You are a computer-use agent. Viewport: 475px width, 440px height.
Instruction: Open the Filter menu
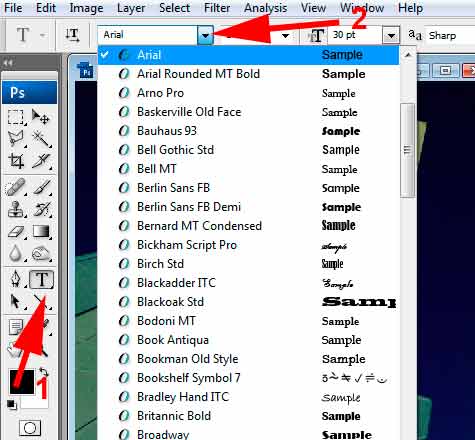tap(217, 8)
